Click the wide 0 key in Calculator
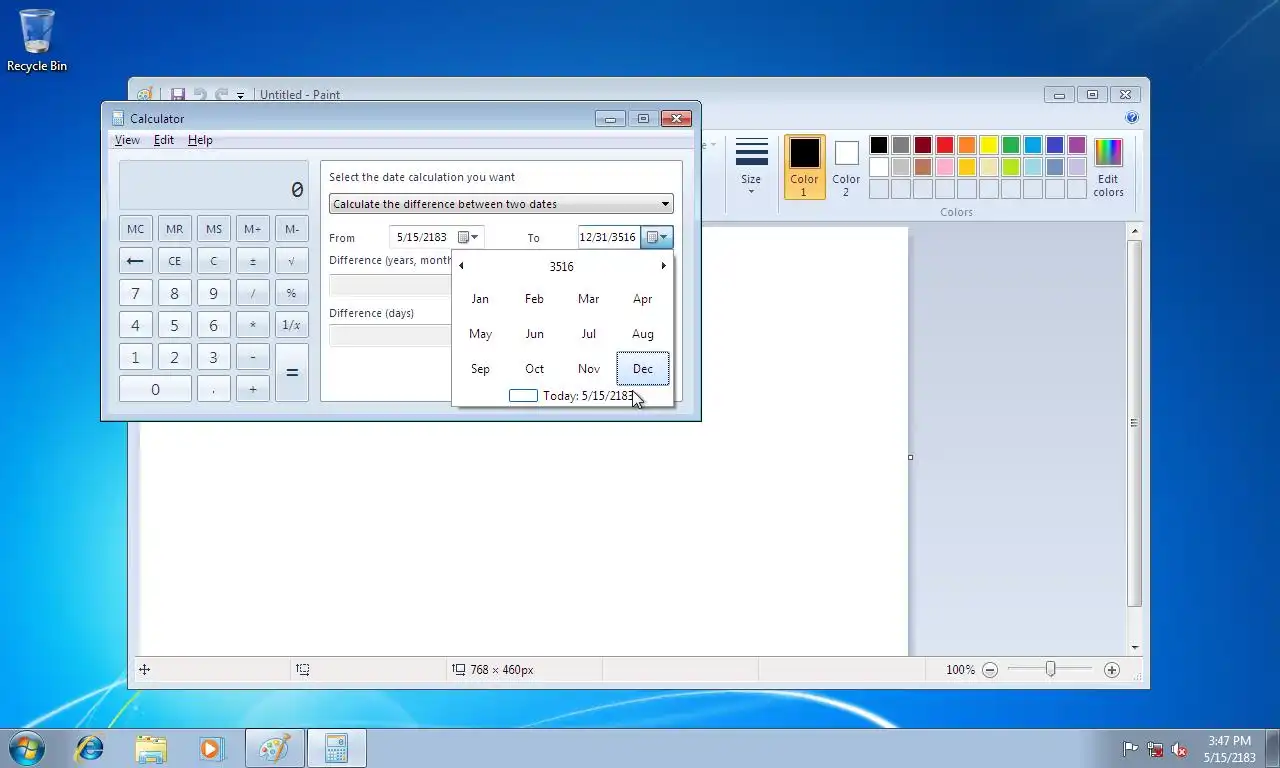 [x=155, y=389]
